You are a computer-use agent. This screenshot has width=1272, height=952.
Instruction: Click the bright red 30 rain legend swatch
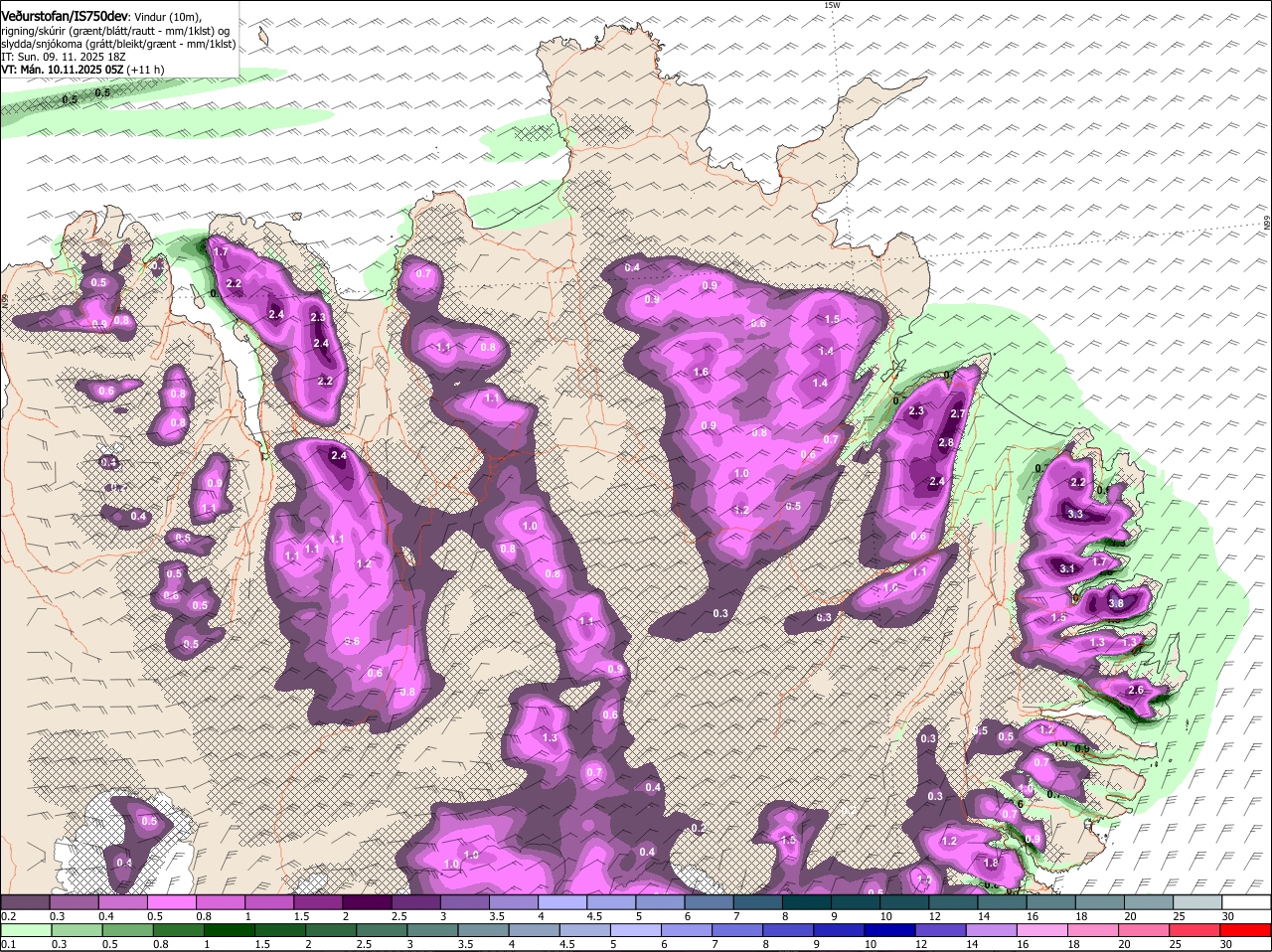[1247, 930]
